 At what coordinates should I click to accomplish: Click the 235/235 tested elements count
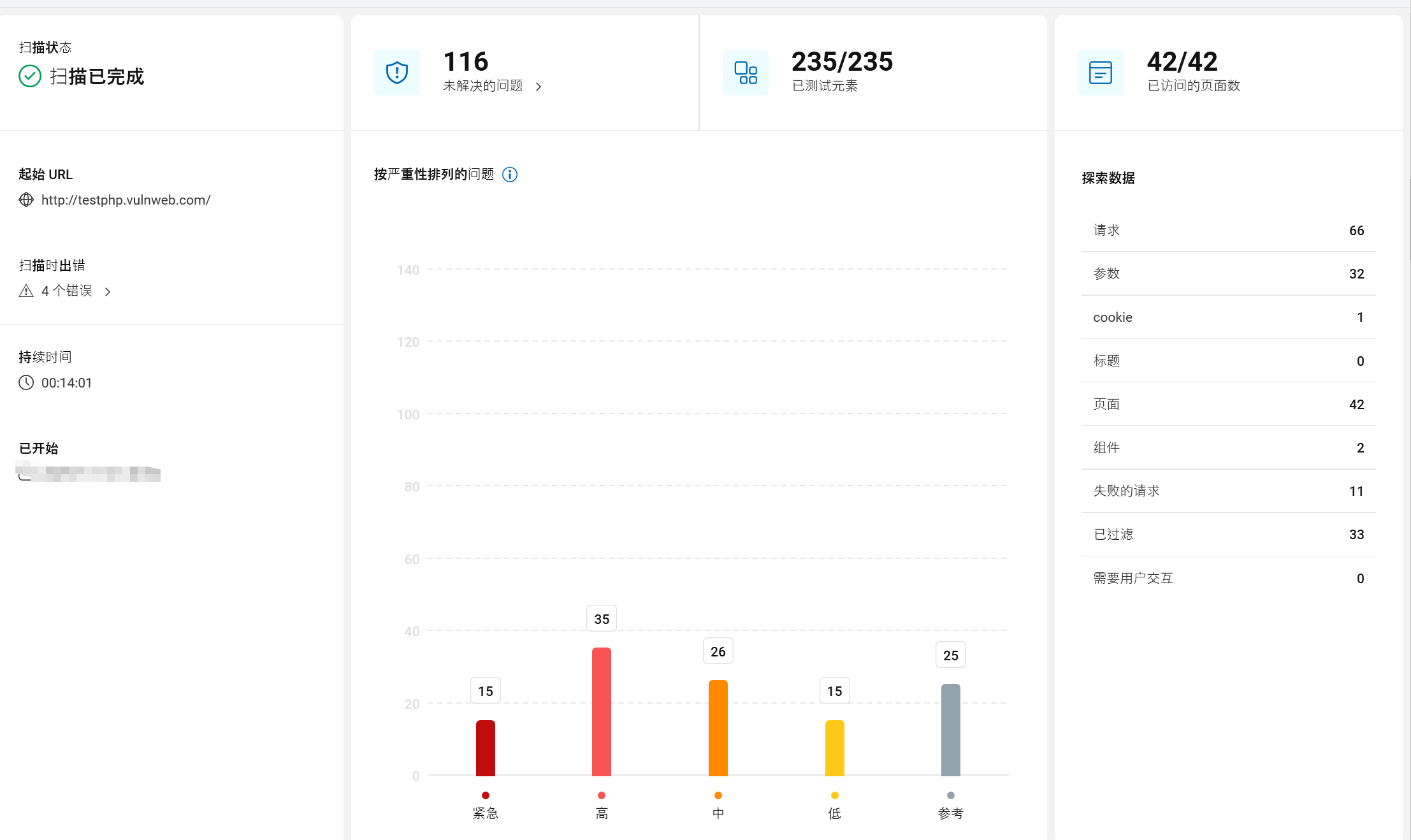842,62
